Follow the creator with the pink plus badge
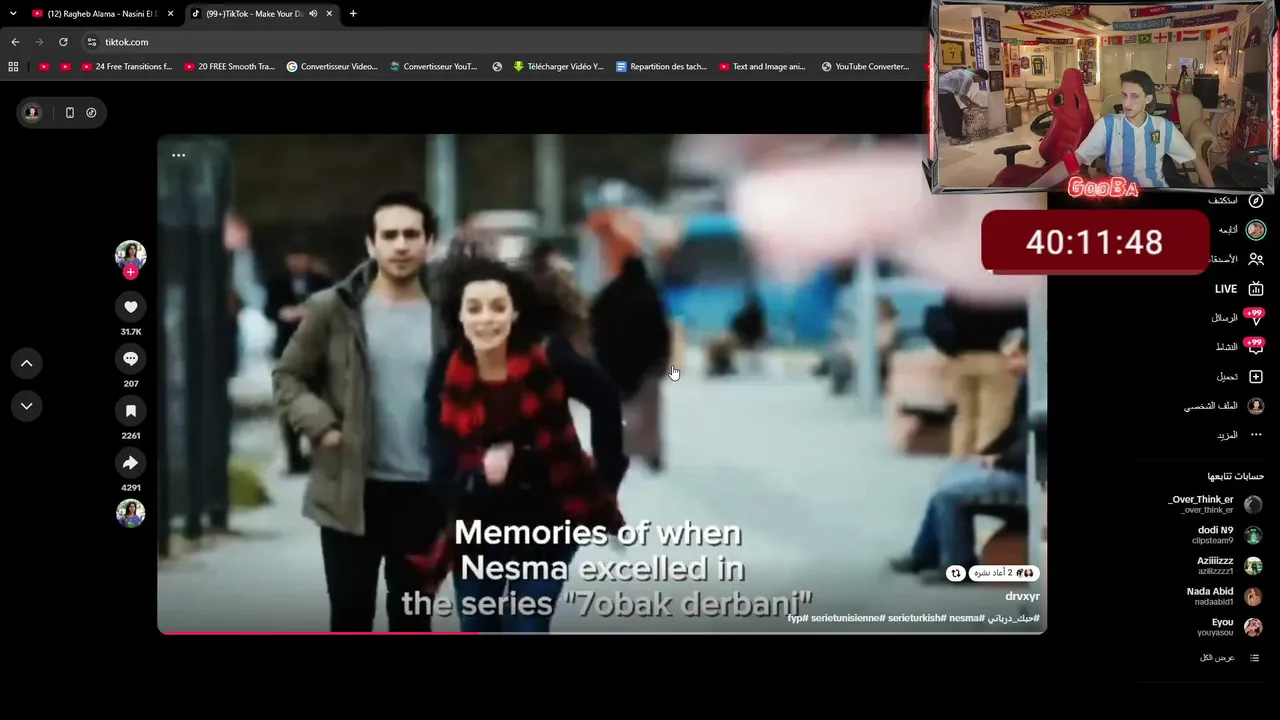Viewport: 1280px width, 720px height. tap(130, 272)
